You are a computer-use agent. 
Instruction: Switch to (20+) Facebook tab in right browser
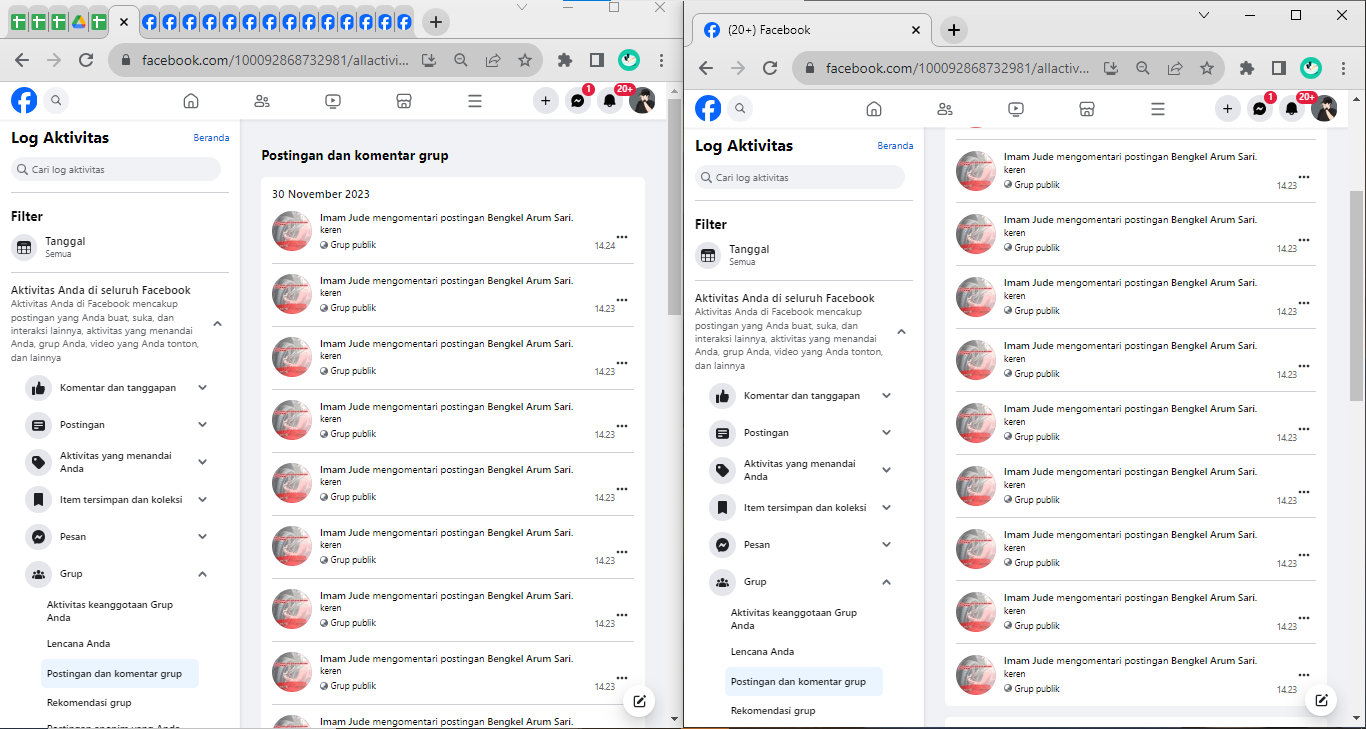tap(810, 30)
